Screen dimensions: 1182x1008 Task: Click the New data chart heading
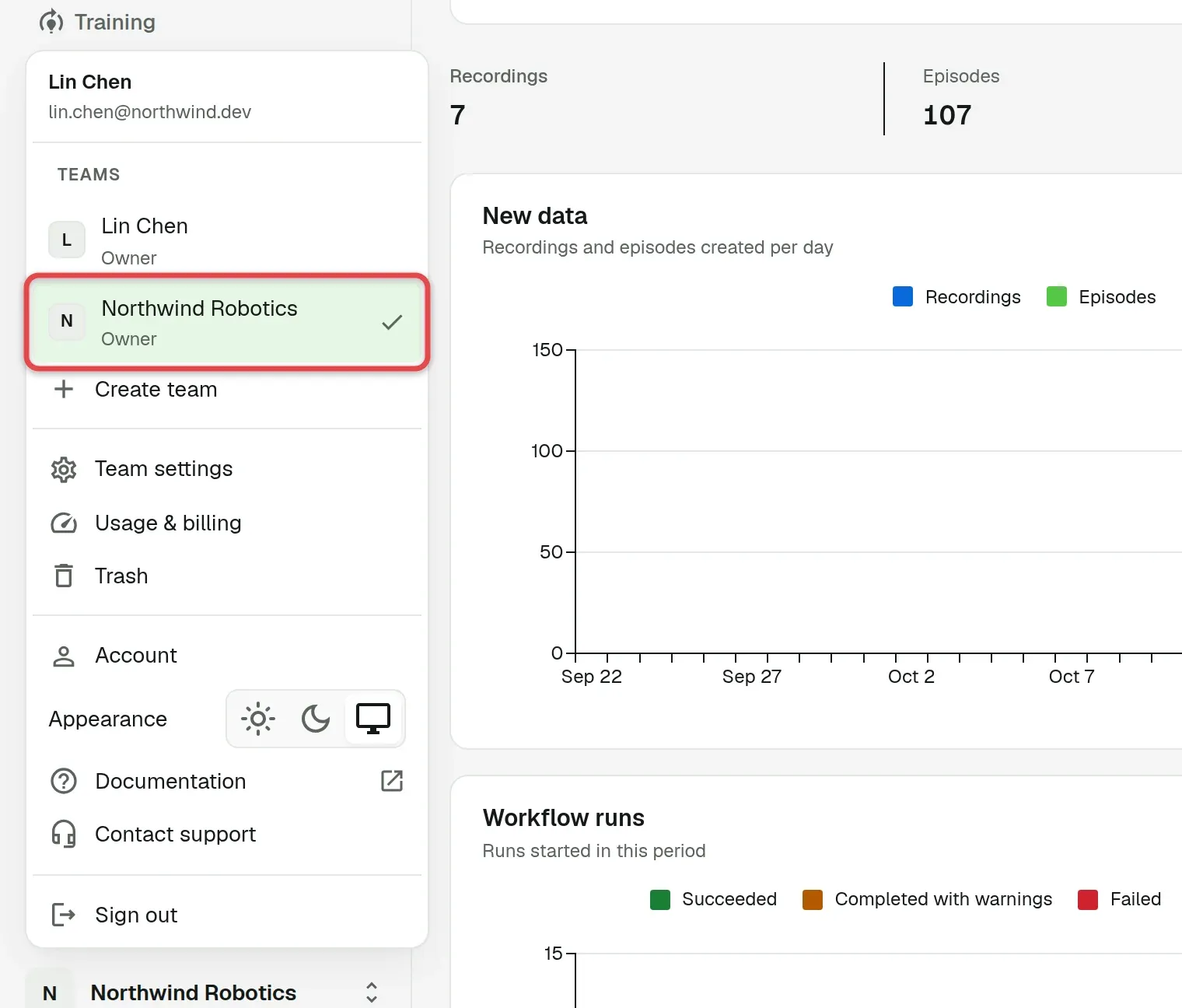(535, 216)
